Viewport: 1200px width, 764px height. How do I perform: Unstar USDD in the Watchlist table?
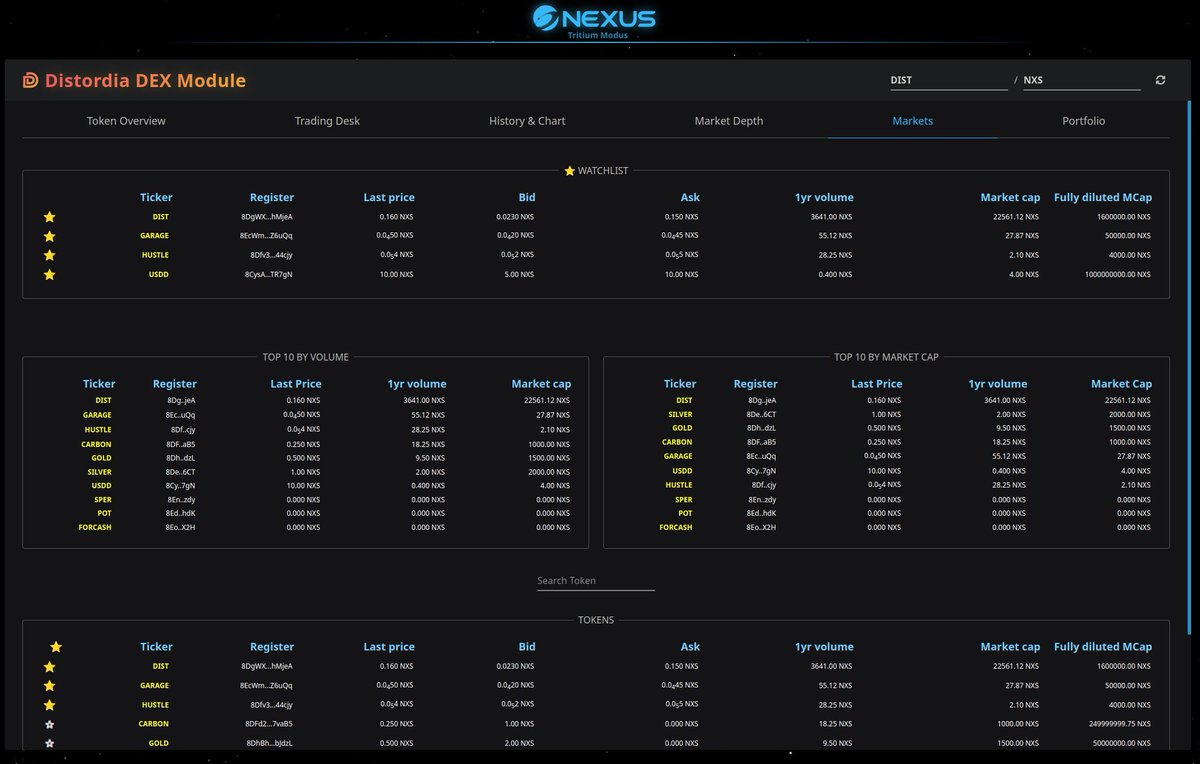click(49, 274)
